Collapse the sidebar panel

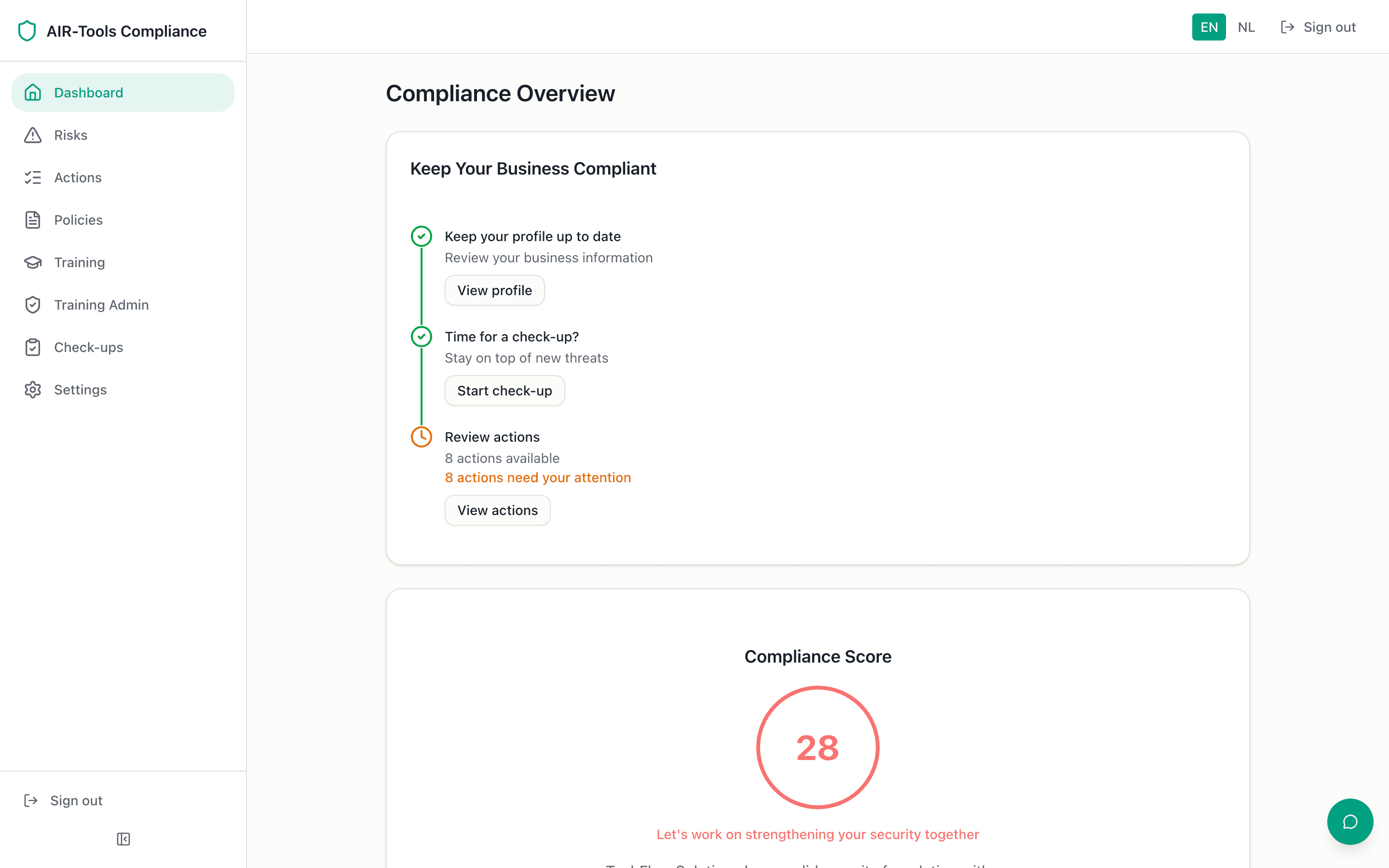tap(123, 839)
